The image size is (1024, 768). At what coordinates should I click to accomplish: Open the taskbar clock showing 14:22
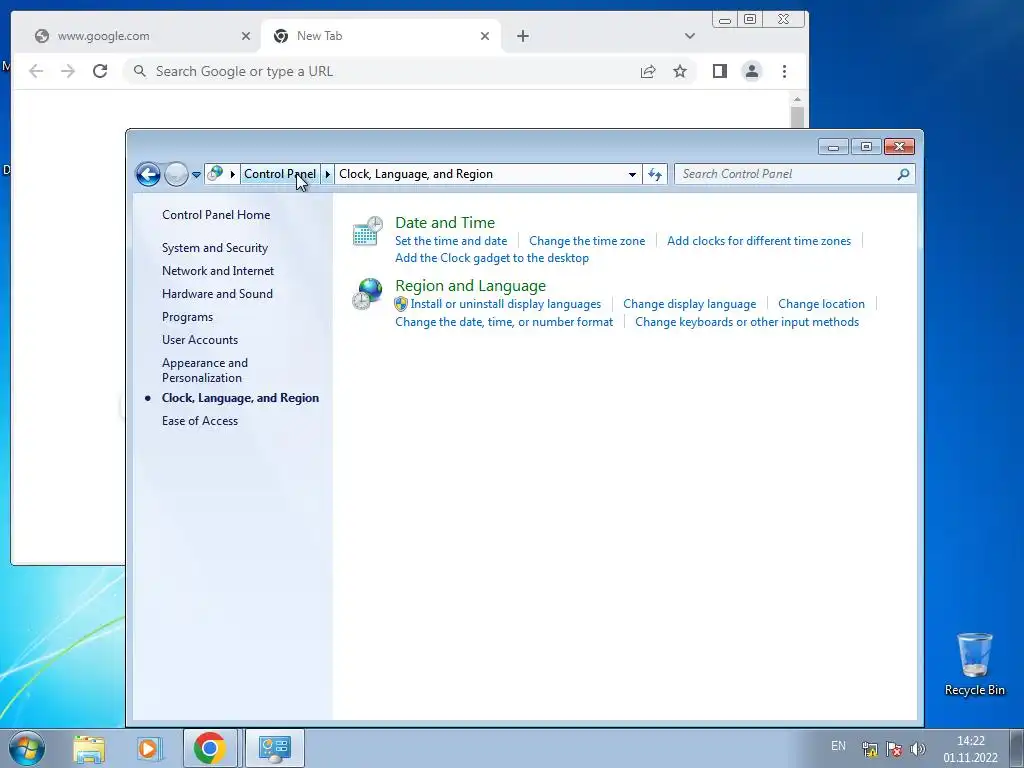[x=970, y=749]
